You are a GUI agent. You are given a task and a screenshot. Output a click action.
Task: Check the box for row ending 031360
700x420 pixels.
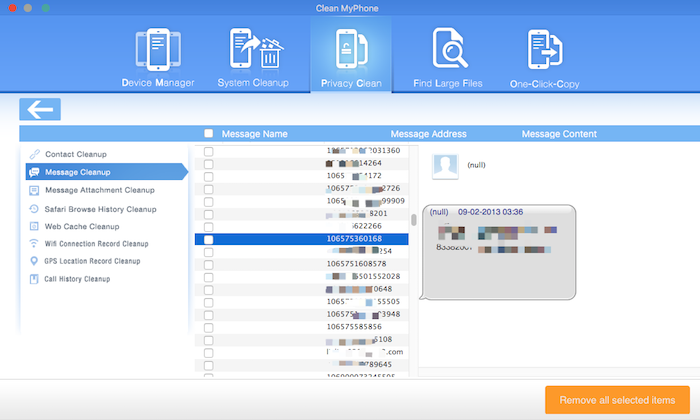pos(208,151)
